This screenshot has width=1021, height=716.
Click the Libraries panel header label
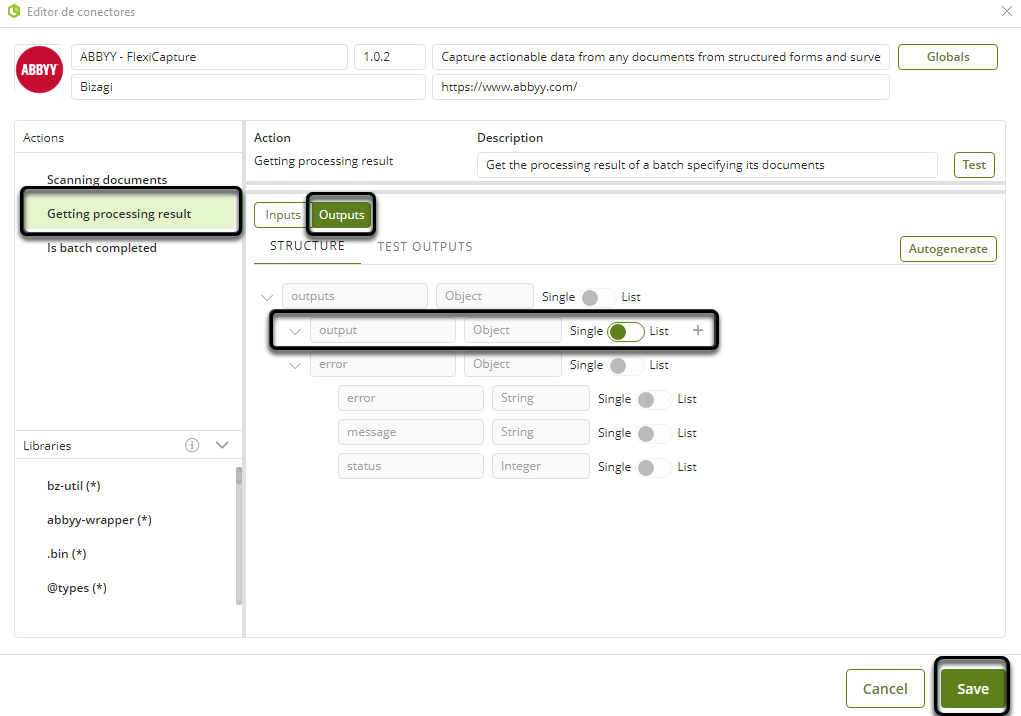click(x=47, y=446)
